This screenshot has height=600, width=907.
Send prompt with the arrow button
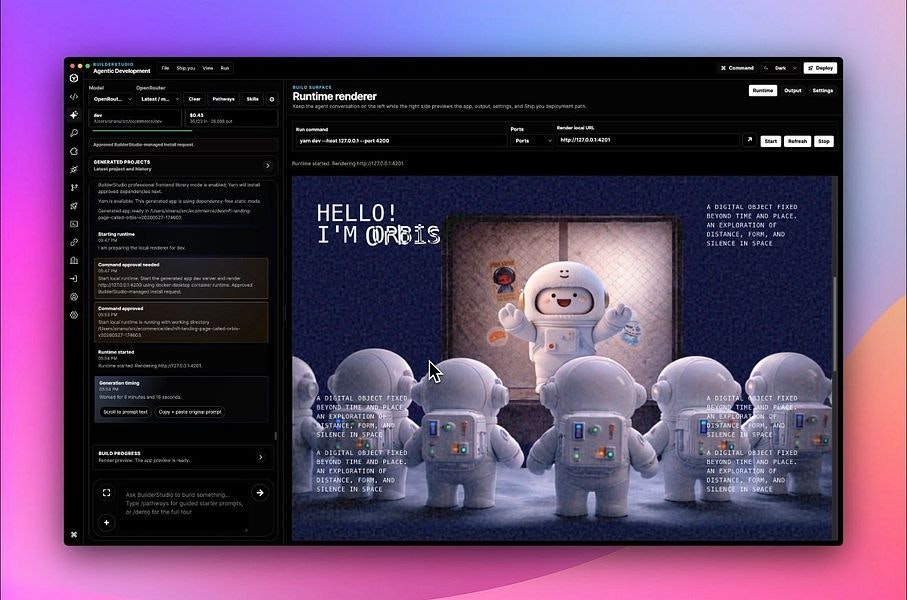pos(260,492)
